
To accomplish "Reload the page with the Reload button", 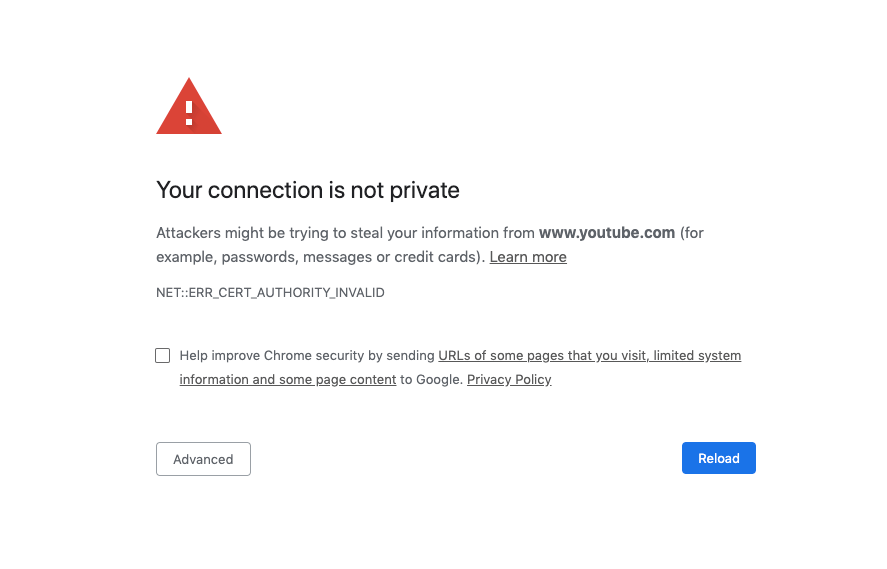I will (718, 458).
